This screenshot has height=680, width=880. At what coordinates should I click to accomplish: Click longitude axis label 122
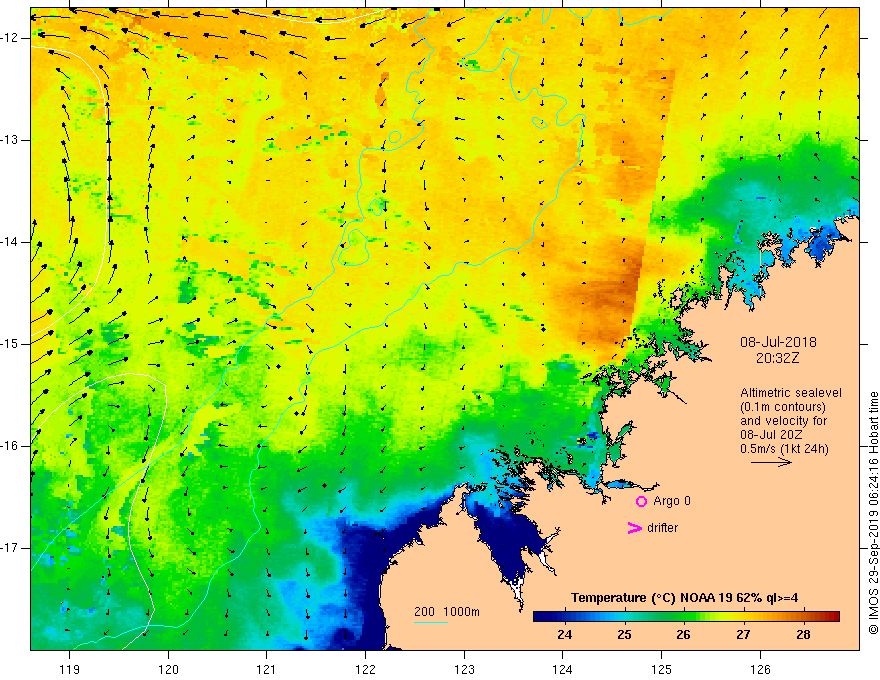pyautogui.click(x=365, y=669)
